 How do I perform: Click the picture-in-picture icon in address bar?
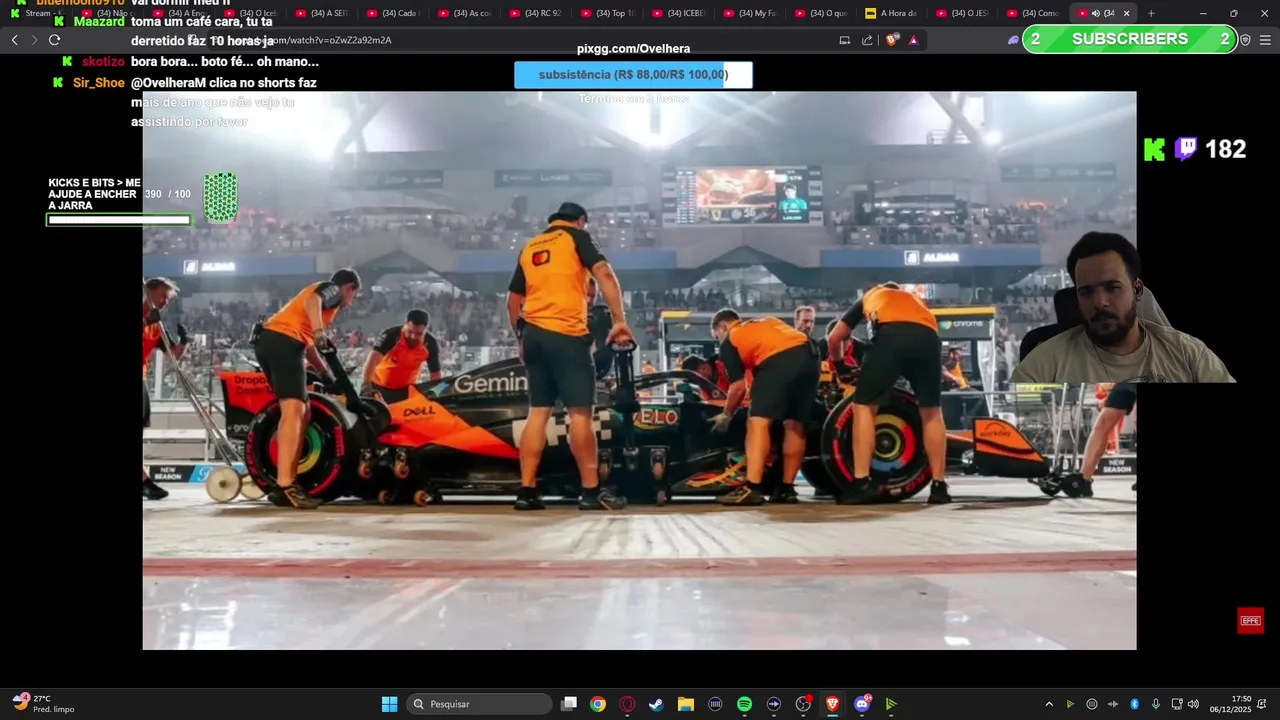click(844, 40)
